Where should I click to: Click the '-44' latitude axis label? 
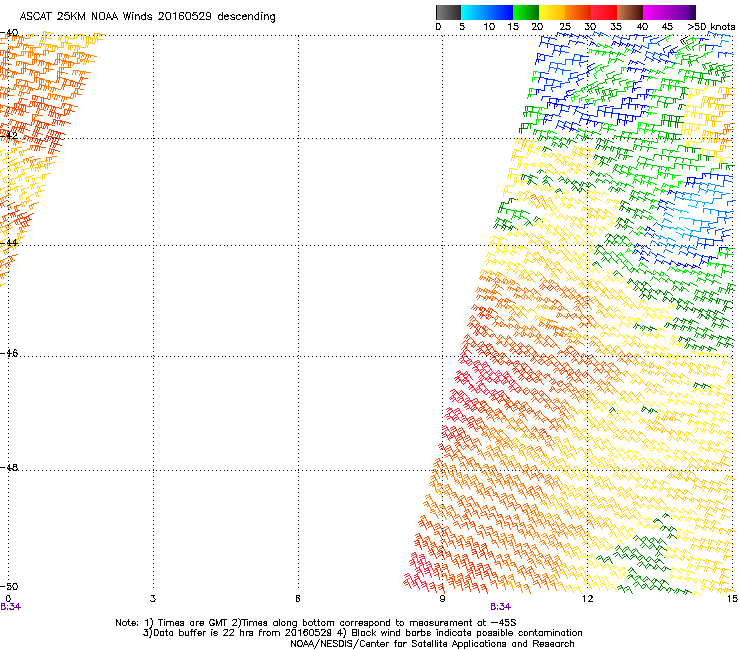9,243
